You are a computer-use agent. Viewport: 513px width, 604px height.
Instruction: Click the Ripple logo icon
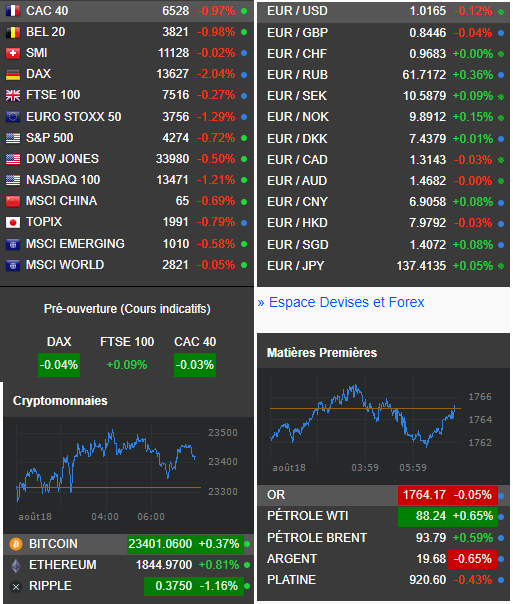[16, 587]
